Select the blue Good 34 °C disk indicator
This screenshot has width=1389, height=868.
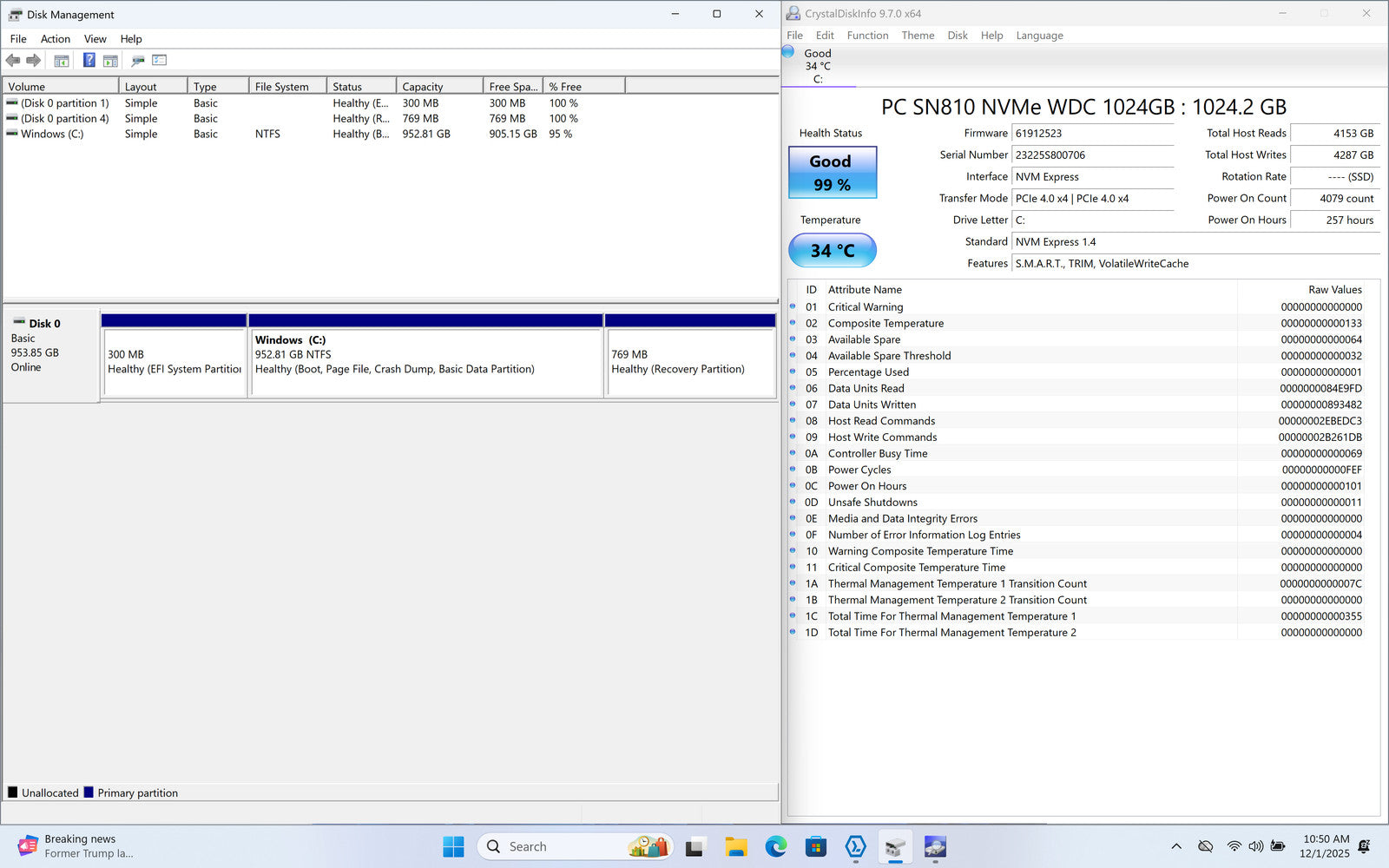(788, 52)
